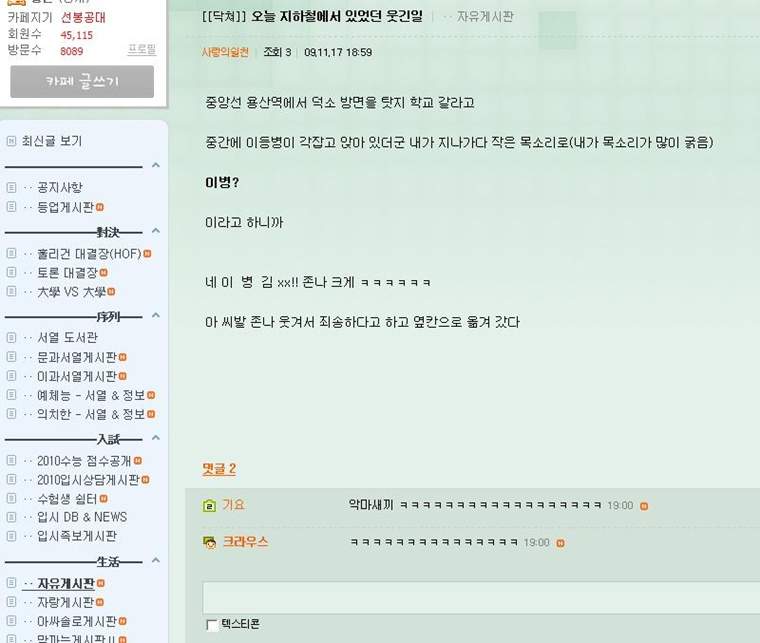The image size is (760, 643).
Task: Click into the comment text input box
Action: pos(481,598)
